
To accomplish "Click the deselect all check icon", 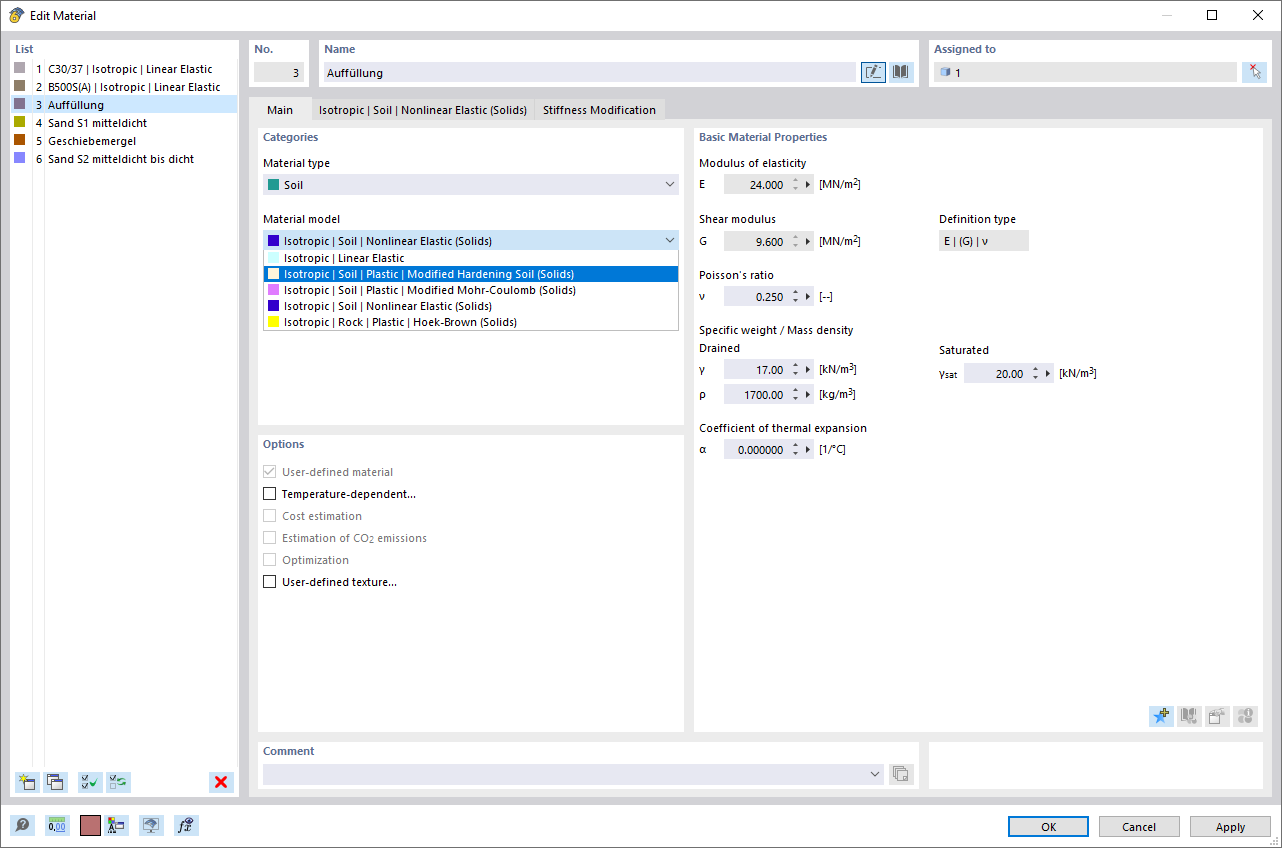I will [x=118, y=782].
